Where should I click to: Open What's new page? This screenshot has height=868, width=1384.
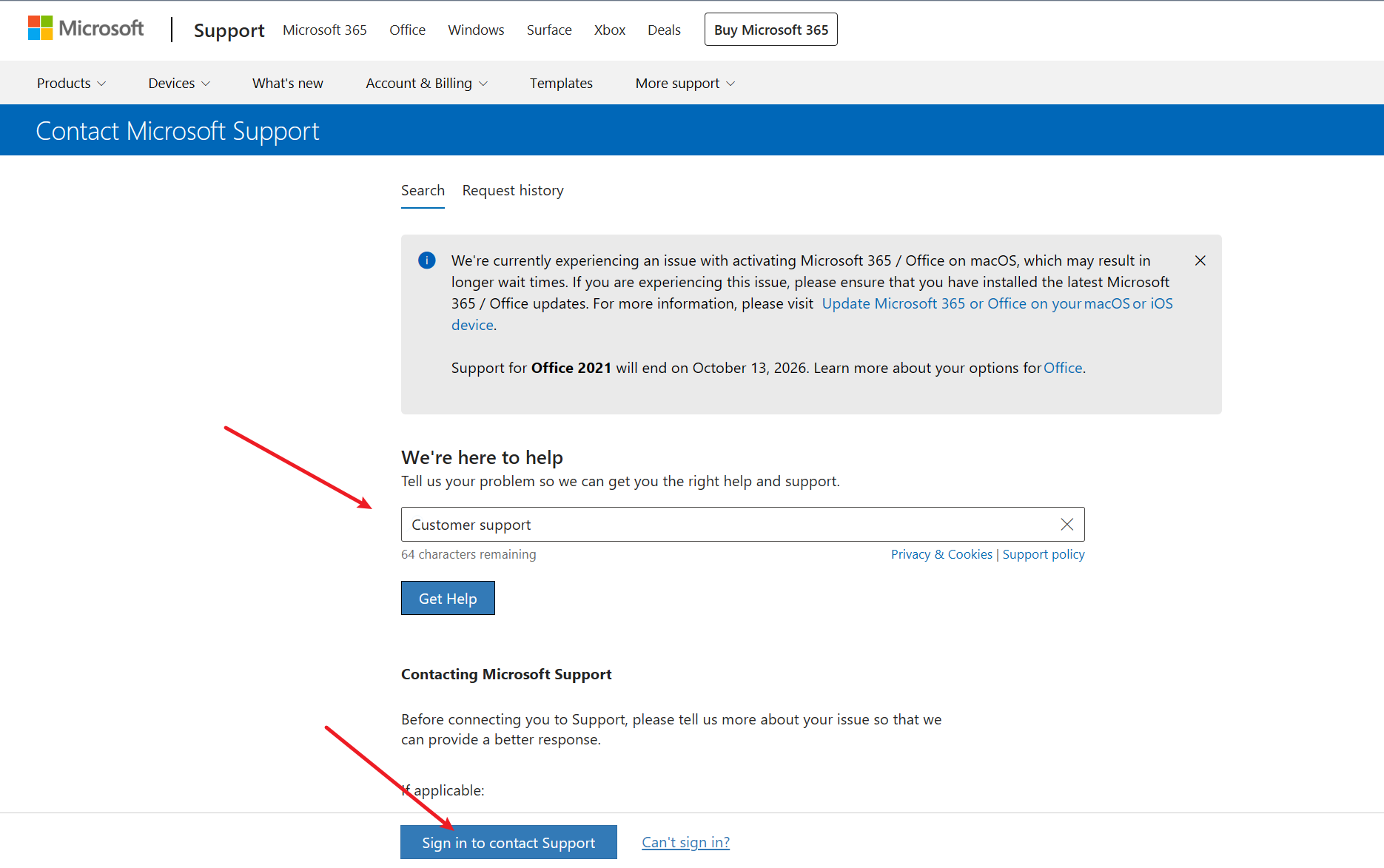288,84
